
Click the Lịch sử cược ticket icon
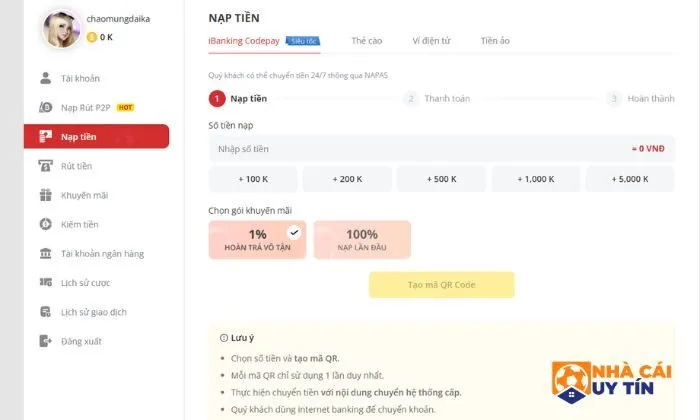point(46,282)
